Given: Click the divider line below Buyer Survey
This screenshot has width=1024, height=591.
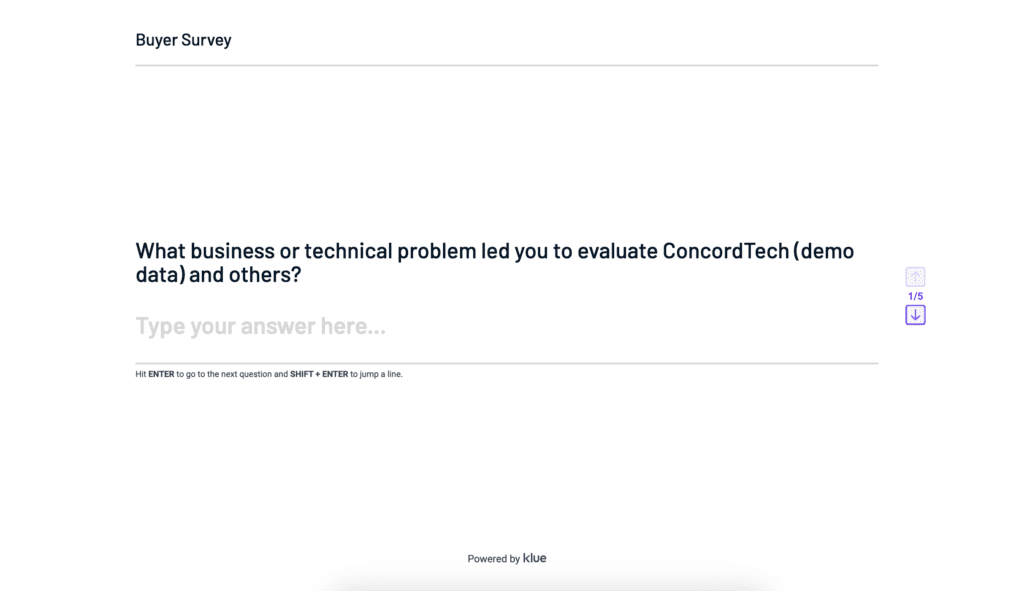Looking at the screenshot, I should coord(506,65).
